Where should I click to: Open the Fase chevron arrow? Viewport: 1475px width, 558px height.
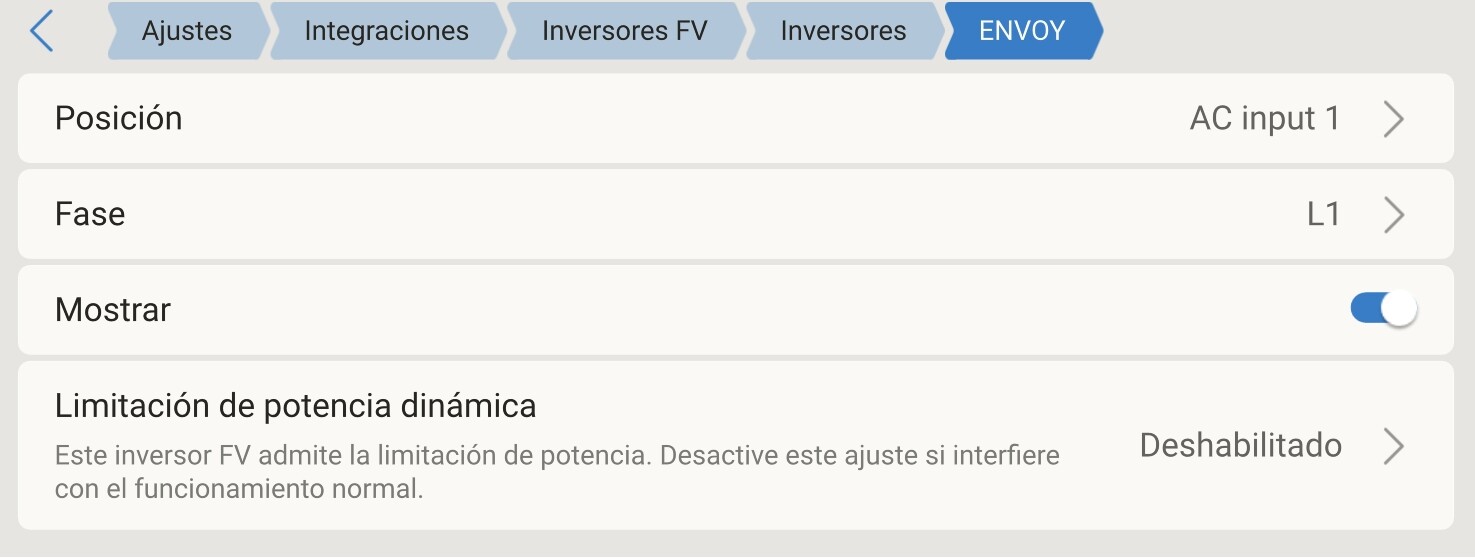tap(1394, 215)
